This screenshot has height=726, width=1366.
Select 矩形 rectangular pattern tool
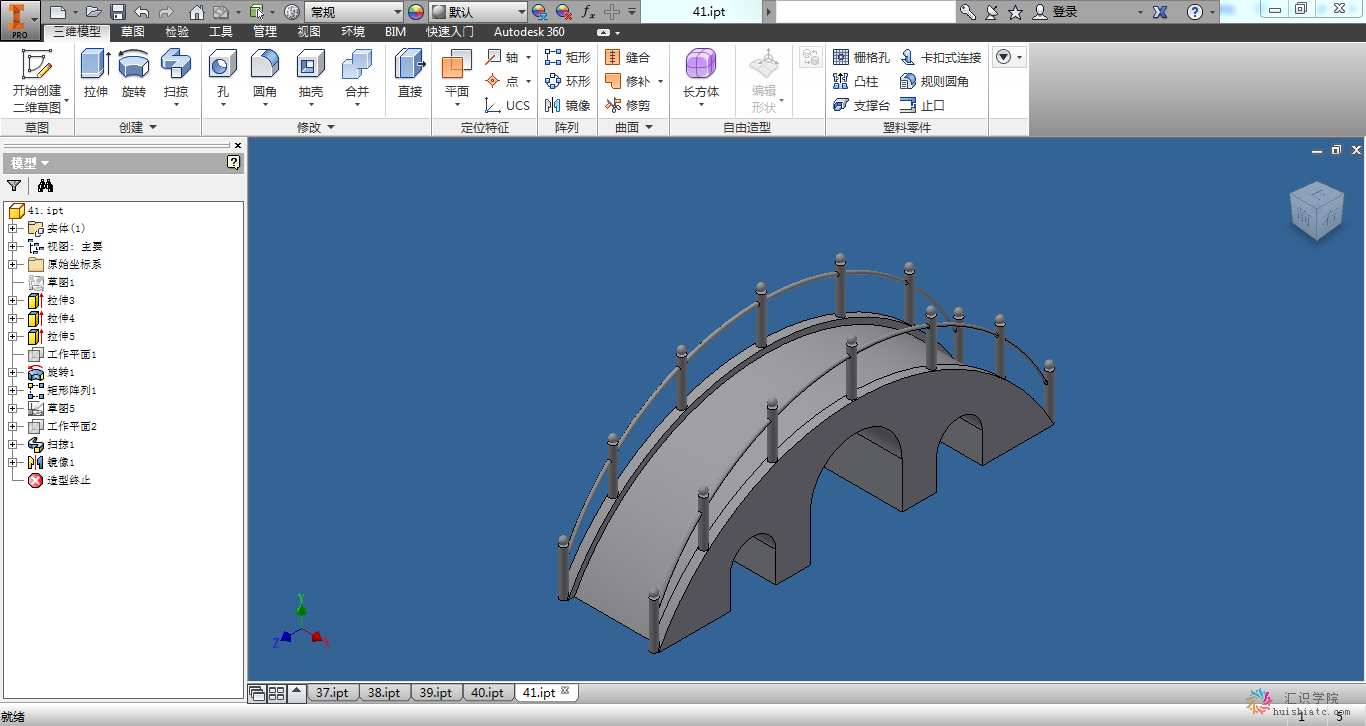567,57
